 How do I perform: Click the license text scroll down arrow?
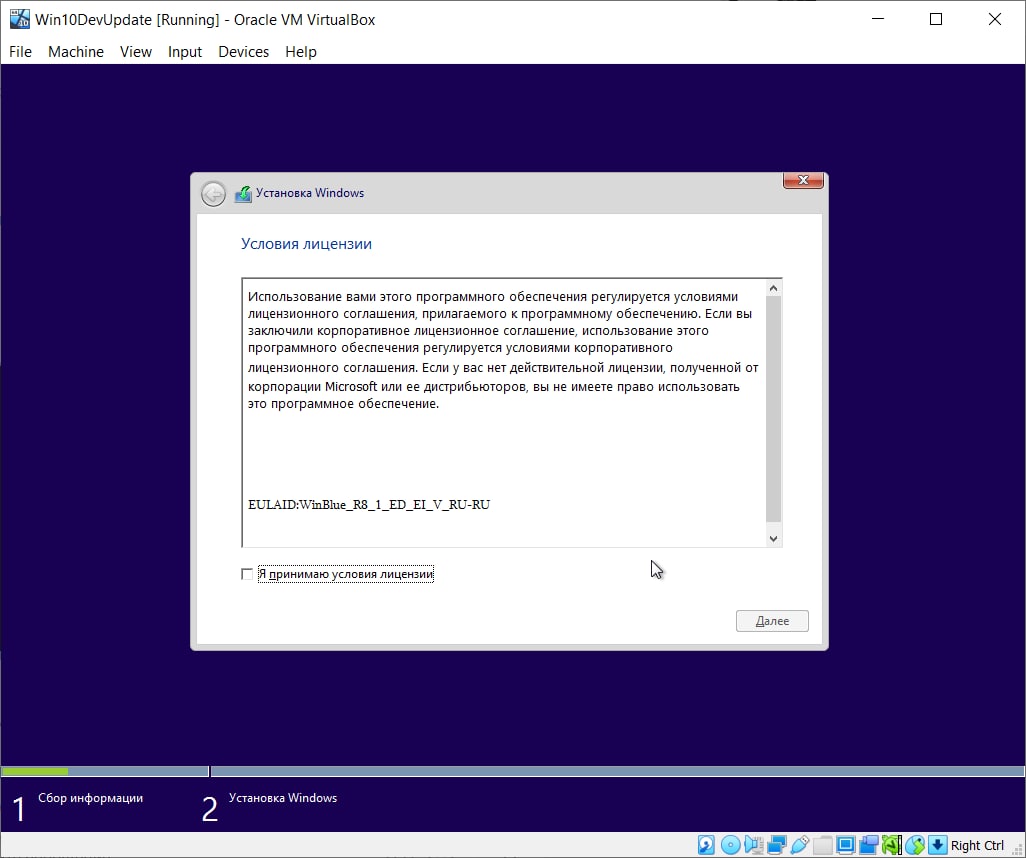click(773, 539)
